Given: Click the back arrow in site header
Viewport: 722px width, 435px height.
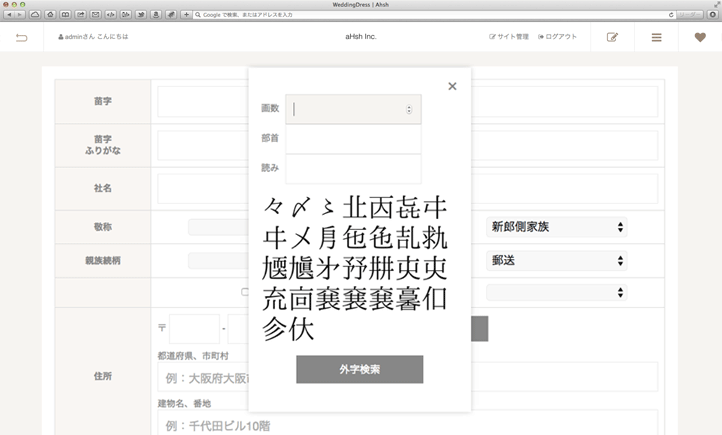Looking at the screenshot, I should 22,37.
